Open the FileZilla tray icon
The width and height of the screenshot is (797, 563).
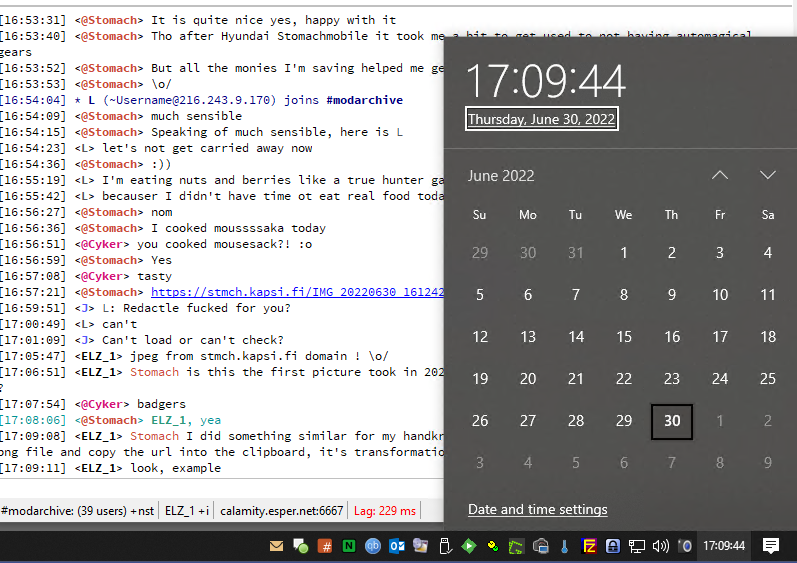589,546
